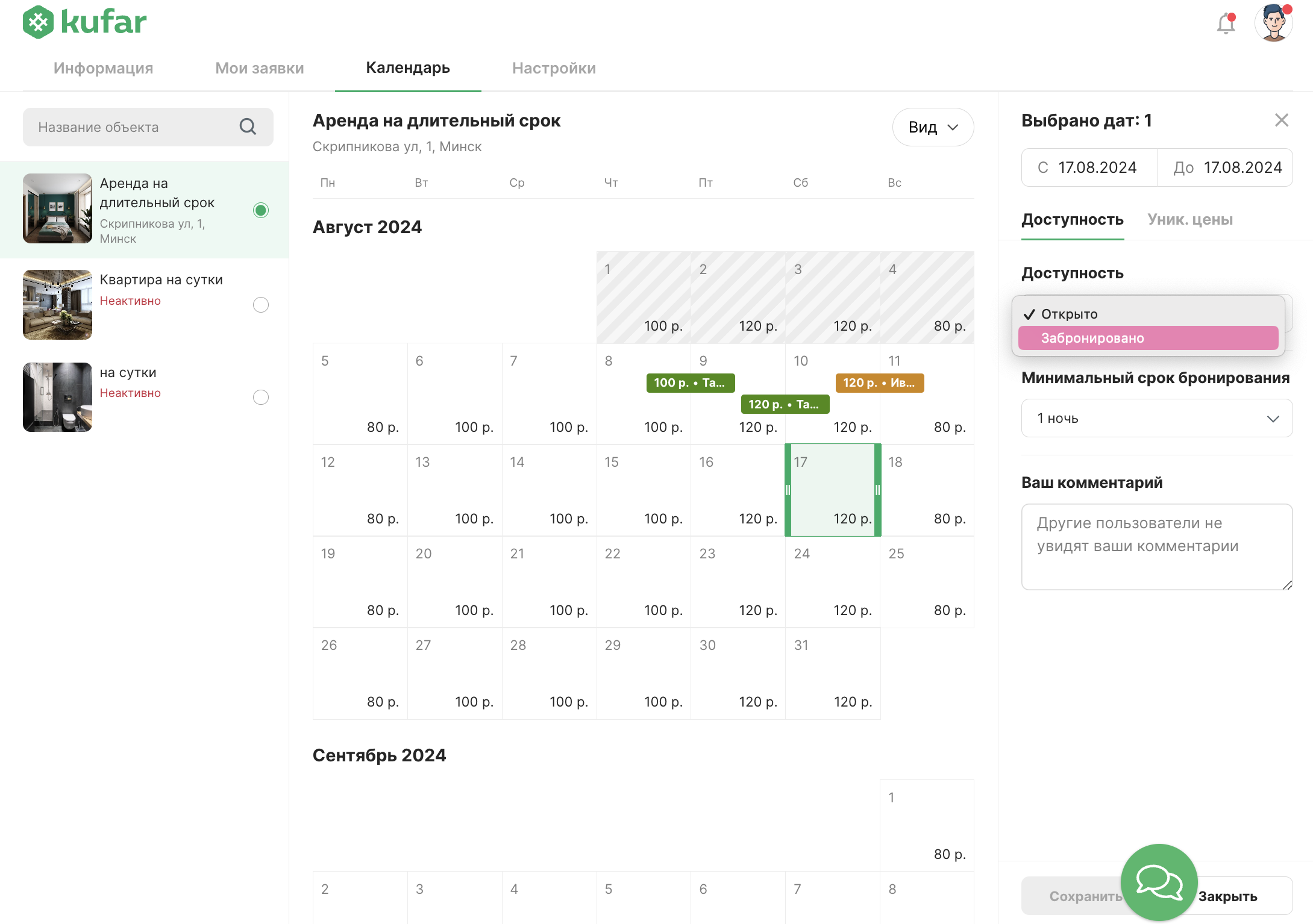The width and height of the screenshot is (1313, 924).
Task: Click the comment text area
Action: pyautogui.click(x=1157, y=547)
